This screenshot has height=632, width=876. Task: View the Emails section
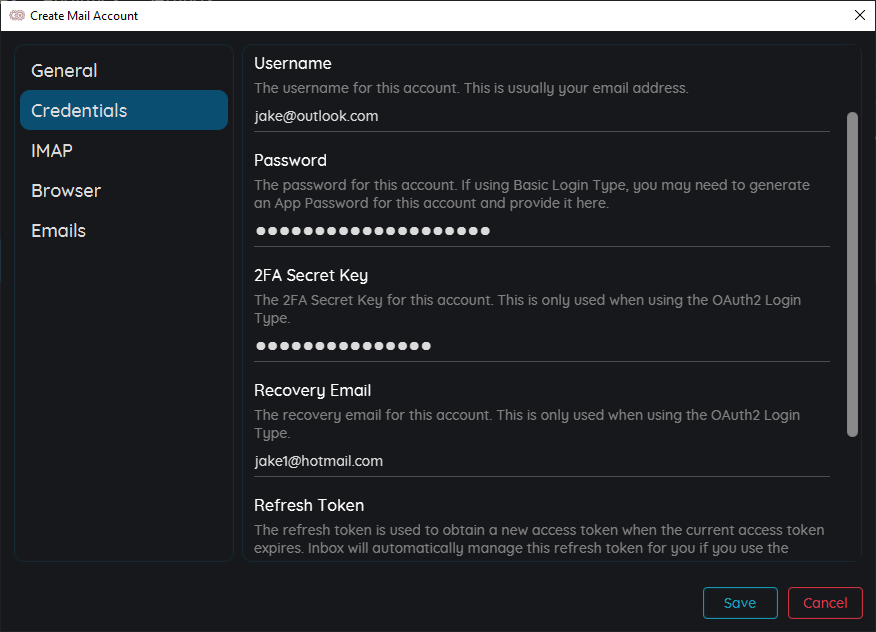tap(58, 230)
